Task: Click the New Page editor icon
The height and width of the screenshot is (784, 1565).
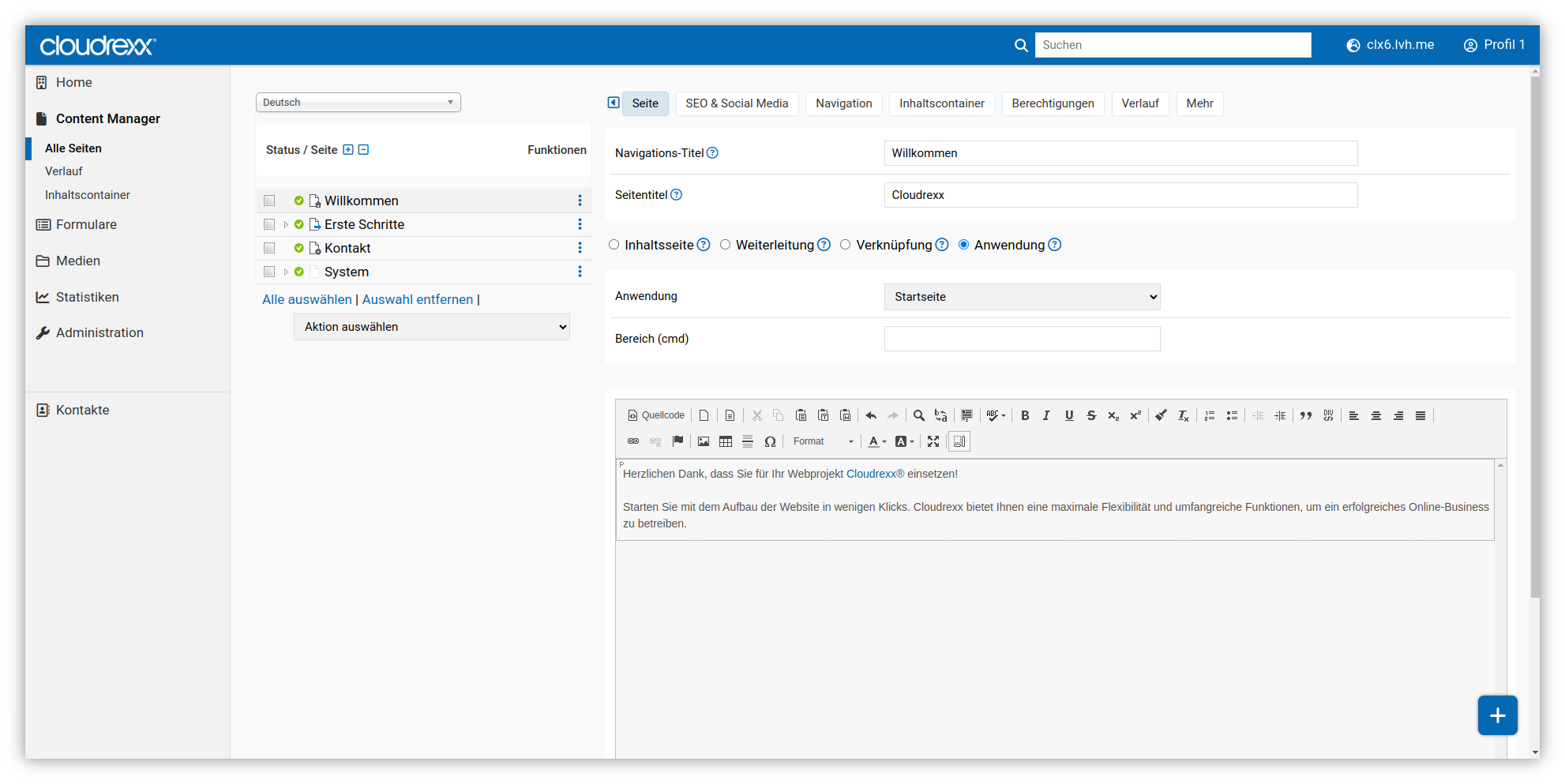Action: [704, 415]
